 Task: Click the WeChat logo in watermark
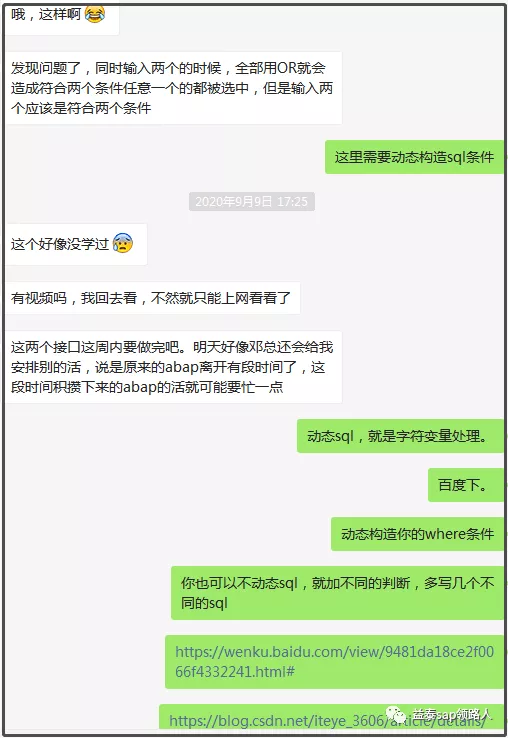tap(396, 715)
